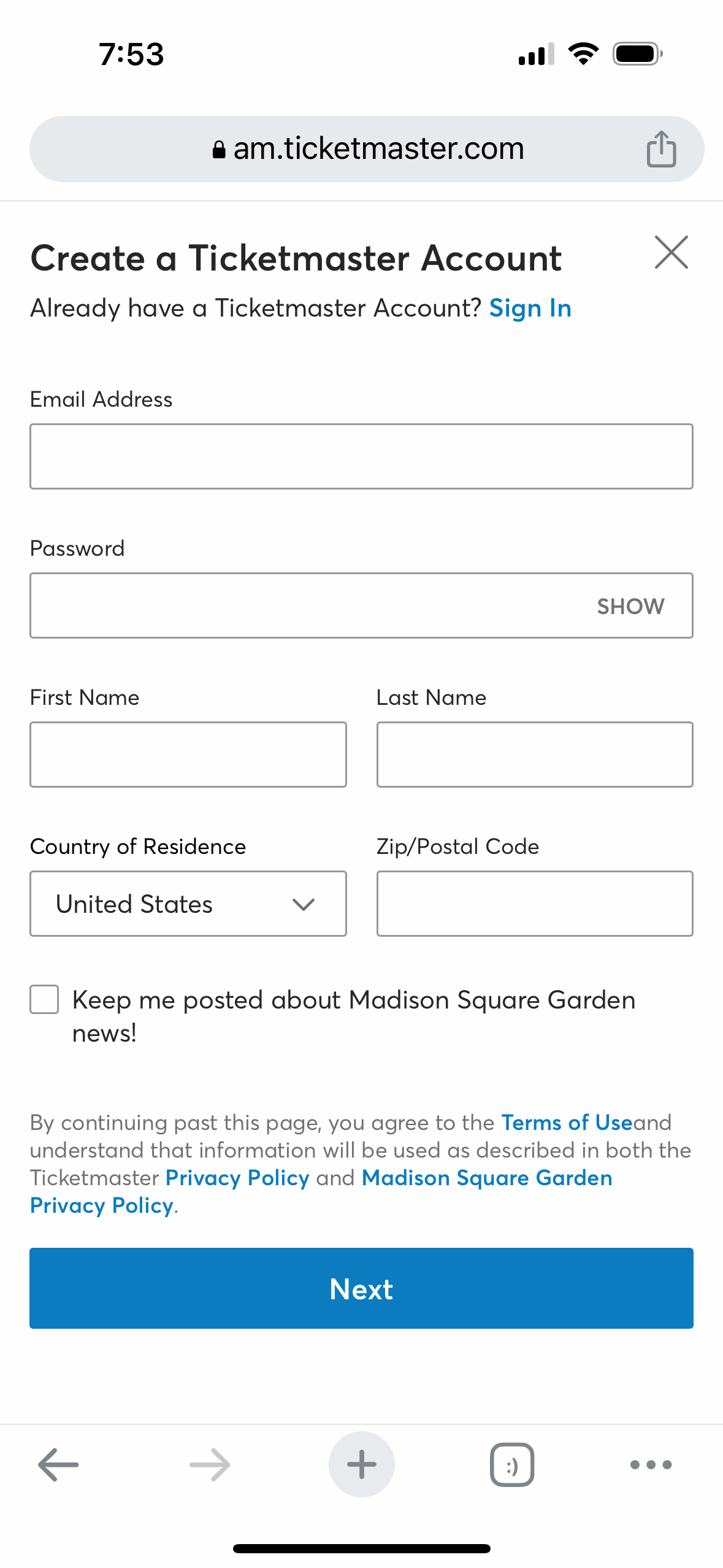Open Country of Residence dropdown
The width and height of the screenshot is (723, 1568).
click(x=188, y=904)
